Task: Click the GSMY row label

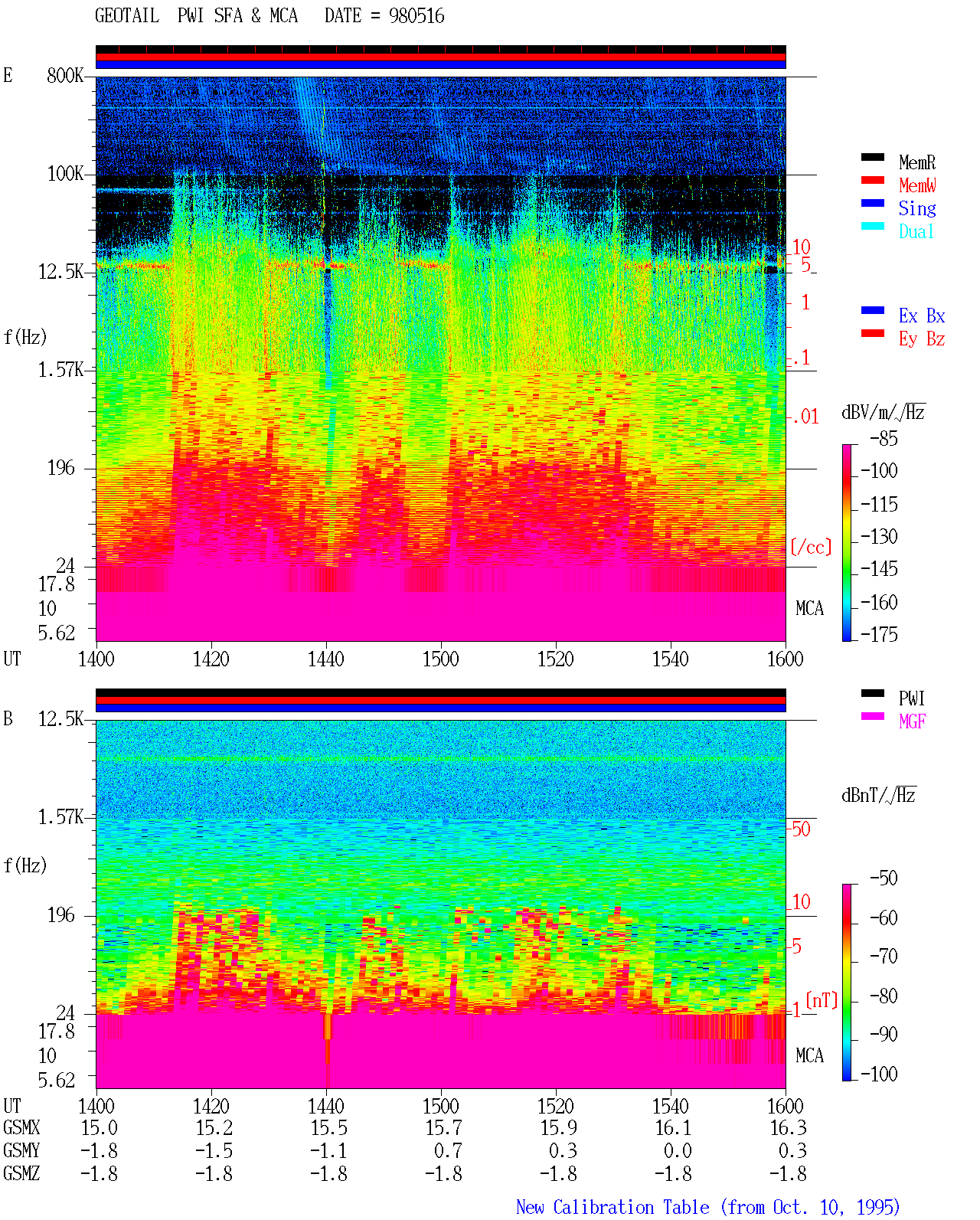Action: pos(21,1151)
